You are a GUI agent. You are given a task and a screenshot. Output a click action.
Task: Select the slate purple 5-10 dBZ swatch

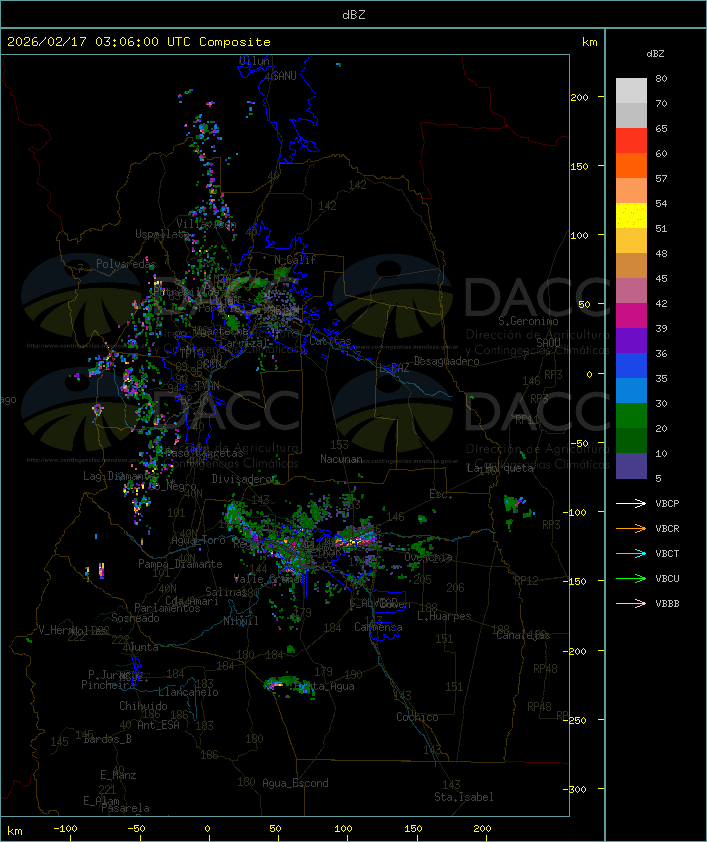pyautogui.click(x=631, y=466)
